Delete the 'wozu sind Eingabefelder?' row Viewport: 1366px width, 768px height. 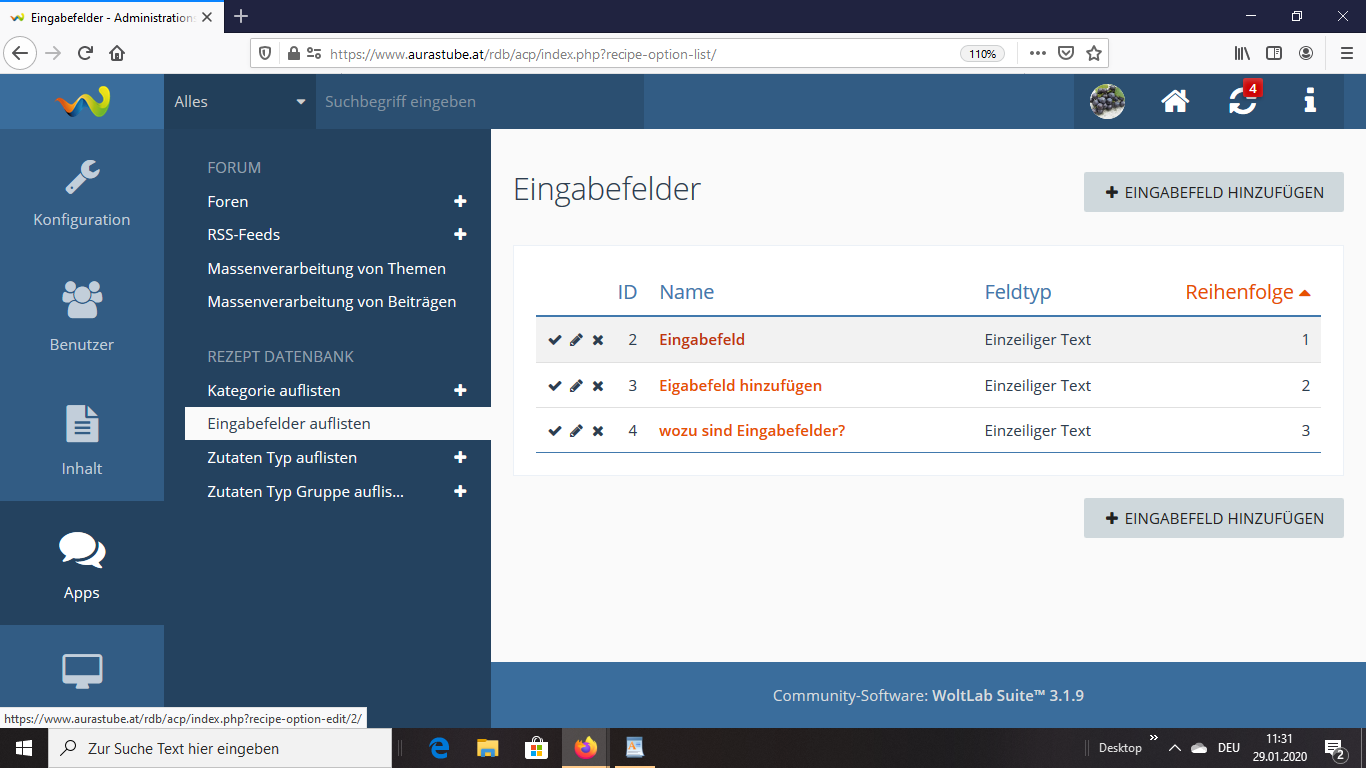pyautogui.click(x=598, y=431)
